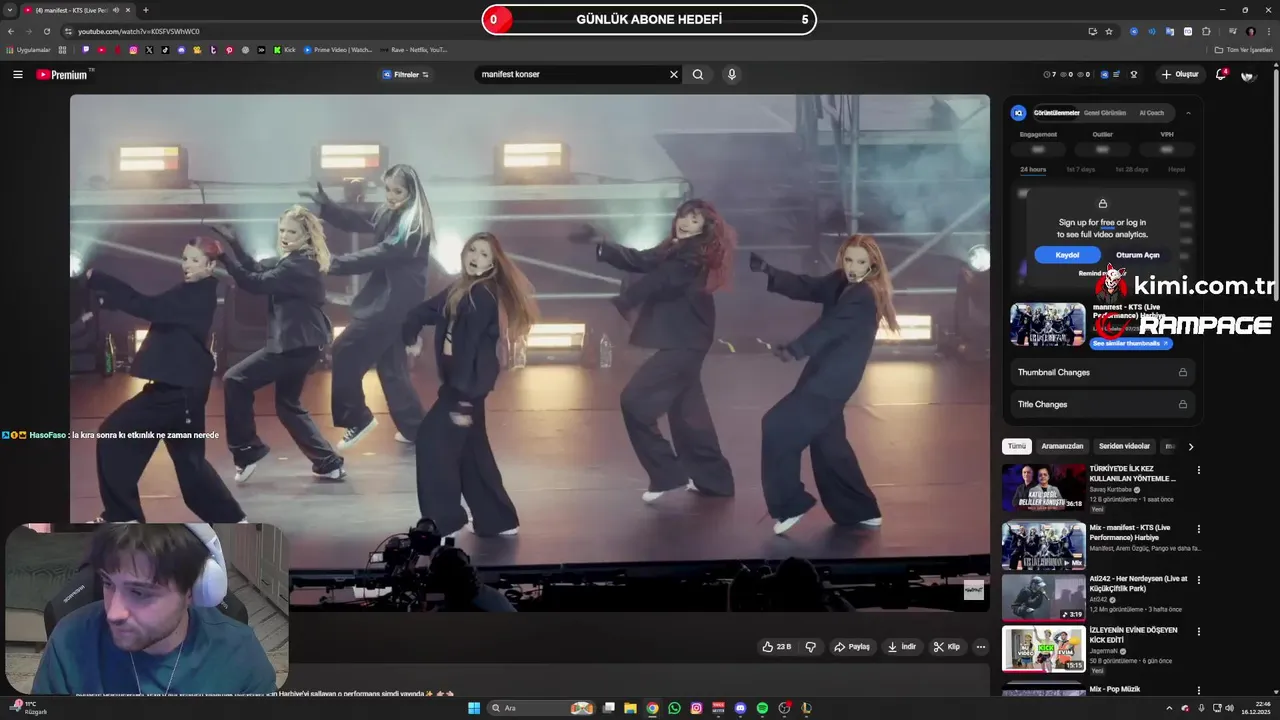Open the YouTube notifications bell
This screenshot has width=1280, height=720.
click(1220, 74)
